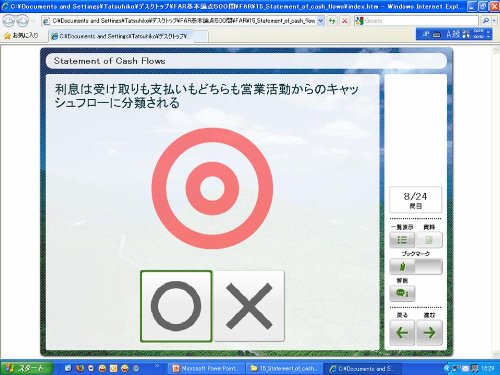Refresh the page with the green arrows icon

point(332,21)
